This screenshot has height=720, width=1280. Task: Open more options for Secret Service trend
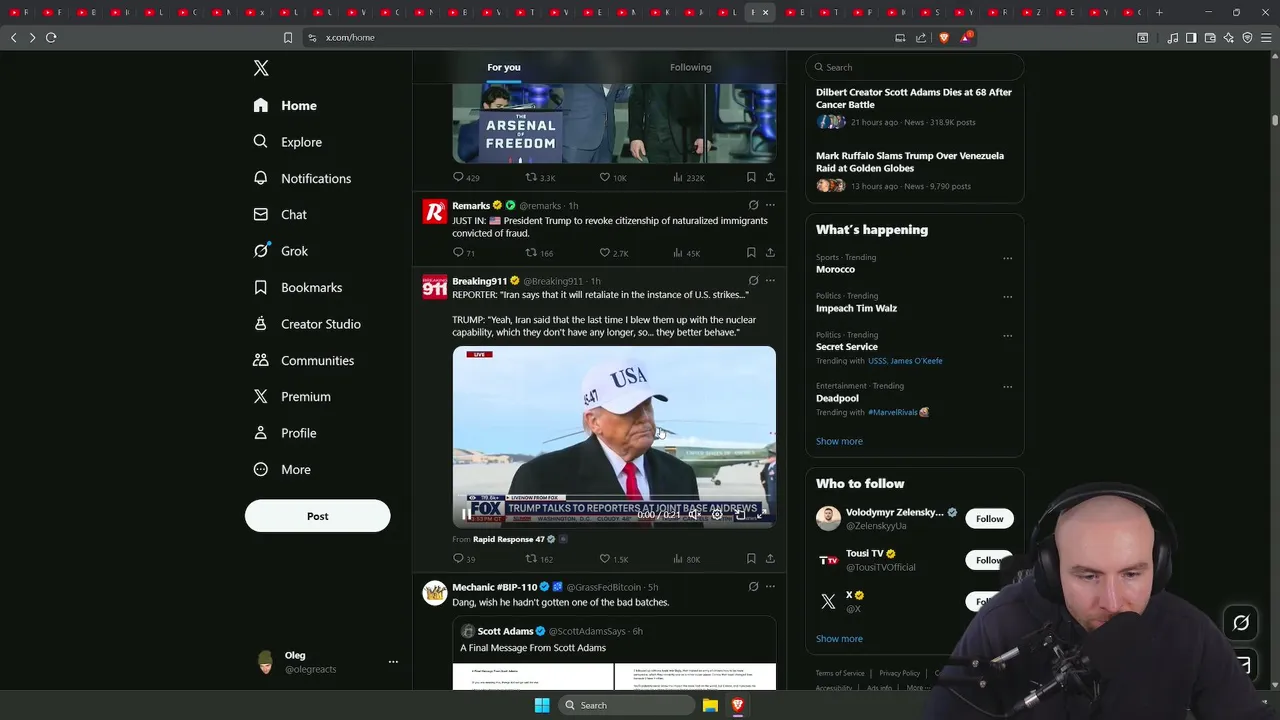pyautogui.click(x=1007, y=336)
